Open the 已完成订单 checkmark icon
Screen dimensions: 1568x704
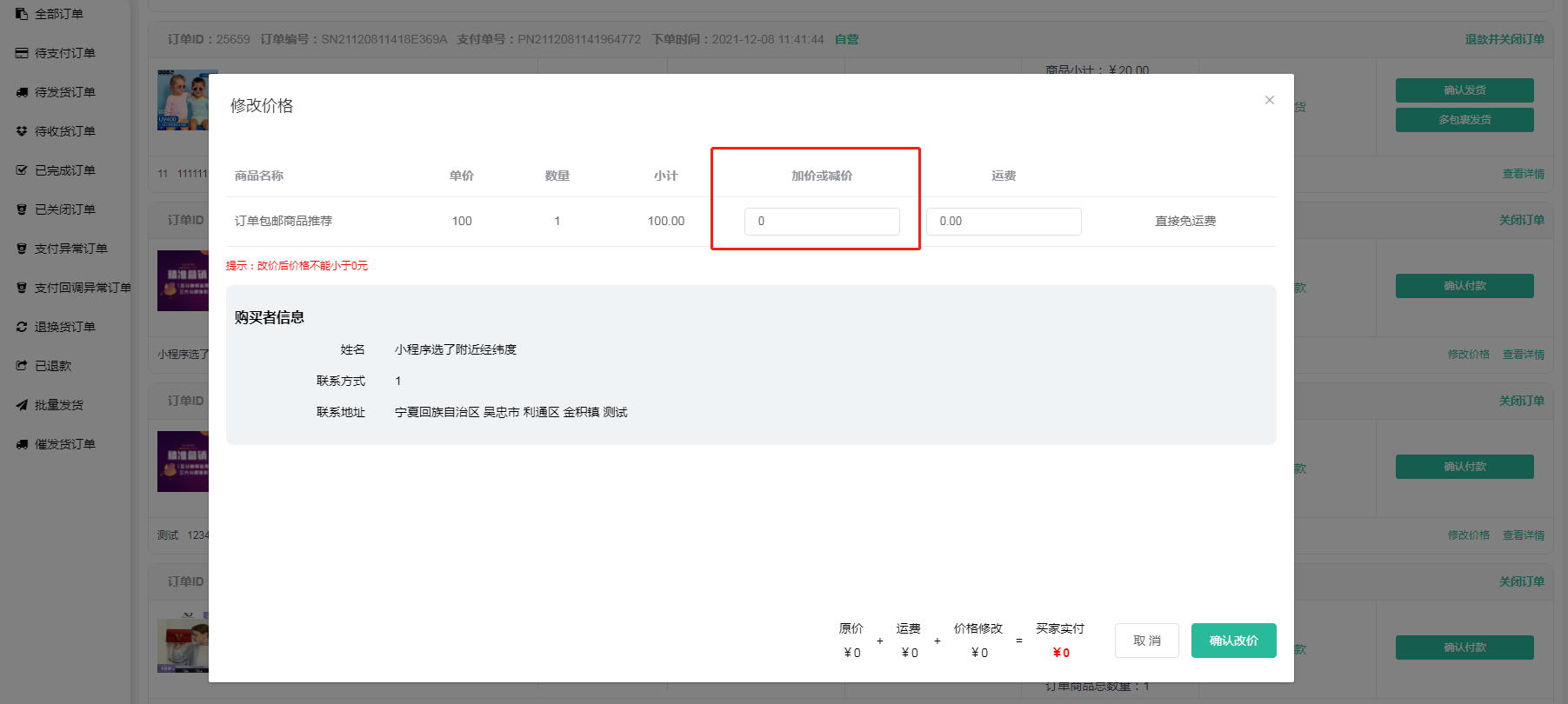tap(22, 170)
